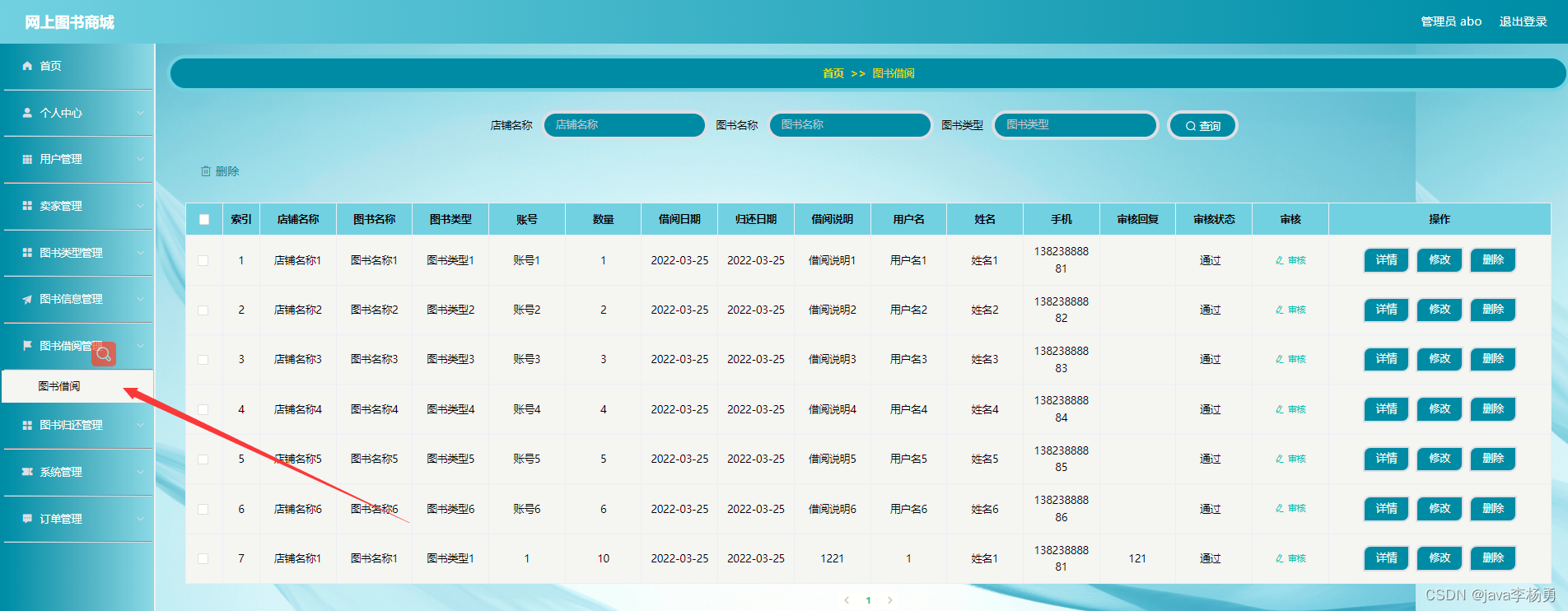Go to next page with right arrow
This screenshot has width=1568, height=611.
tap(890, 600)
